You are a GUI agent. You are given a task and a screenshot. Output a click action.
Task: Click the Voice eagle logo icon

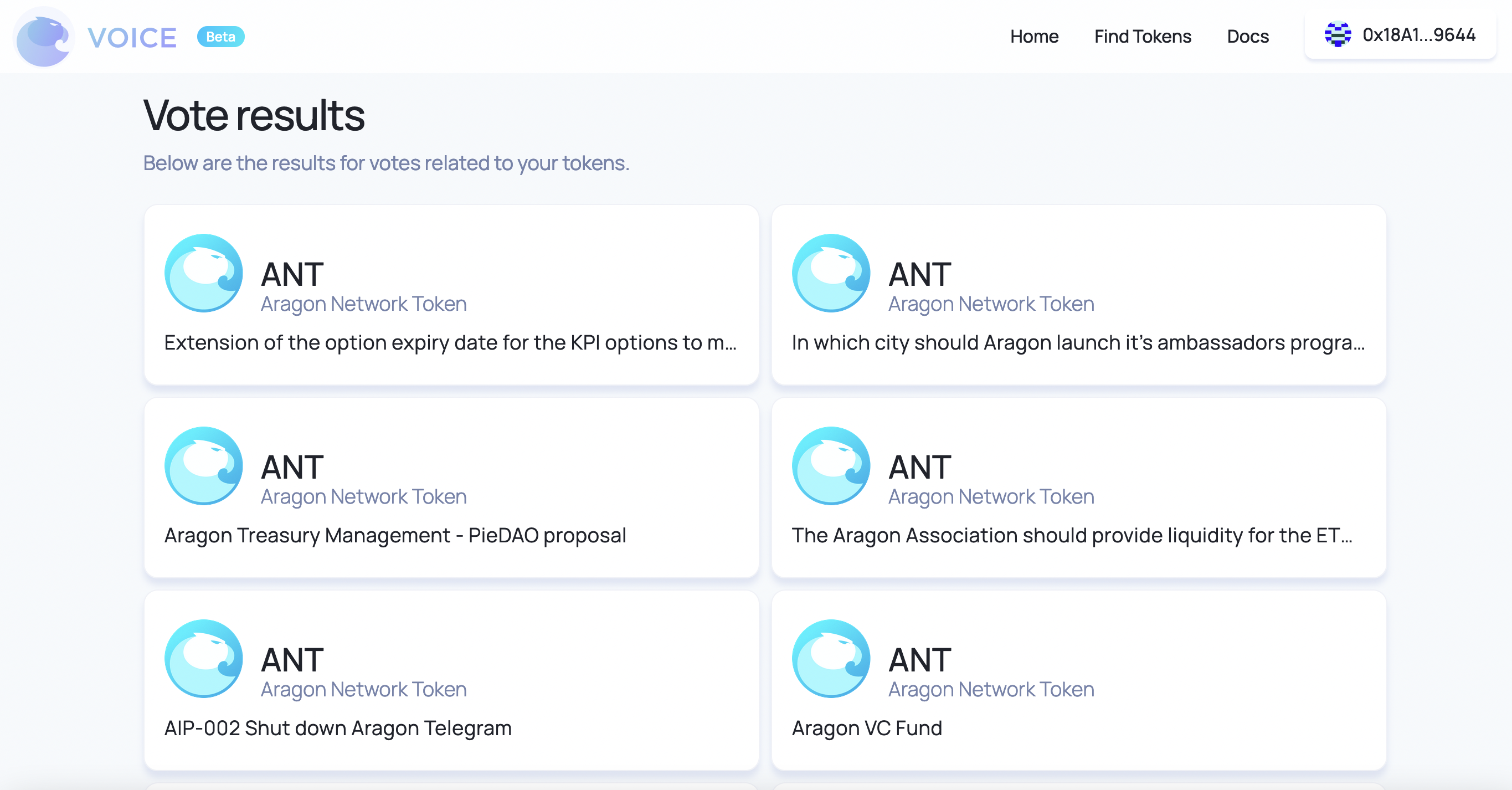tap(43, 37)
